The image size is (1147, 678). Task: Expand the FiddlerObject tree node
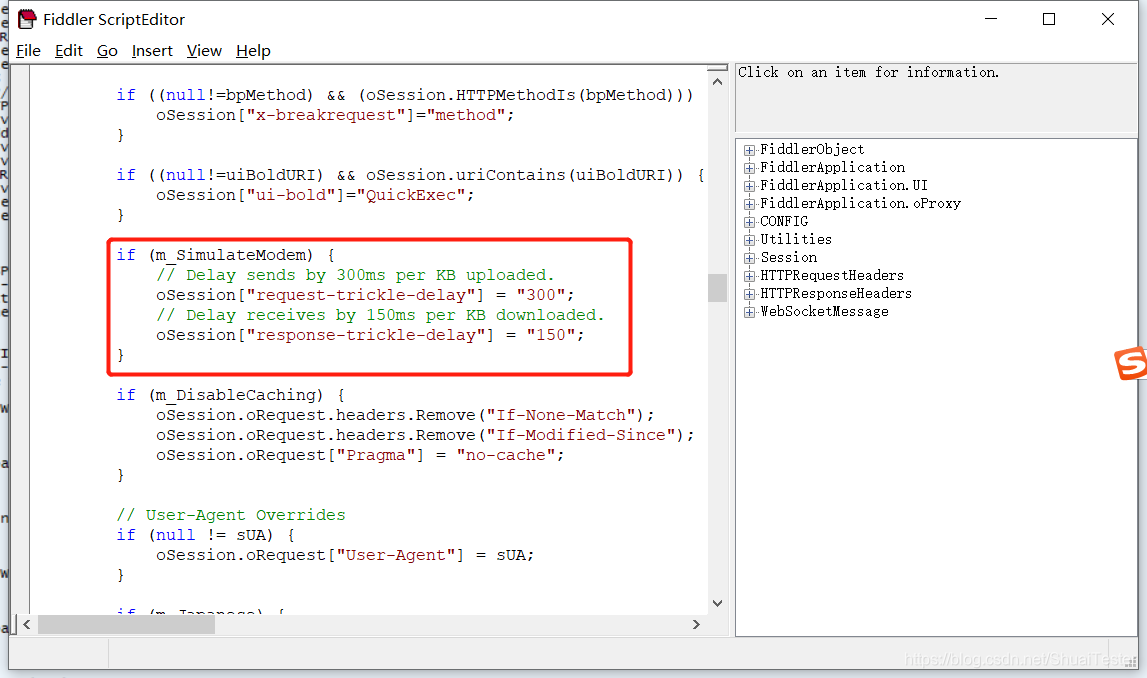[749, 150]
